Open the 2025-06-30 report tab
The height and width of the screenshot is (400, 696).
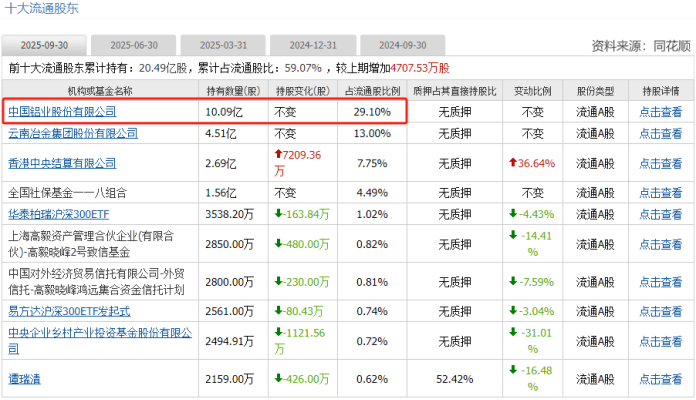(134, 45)
